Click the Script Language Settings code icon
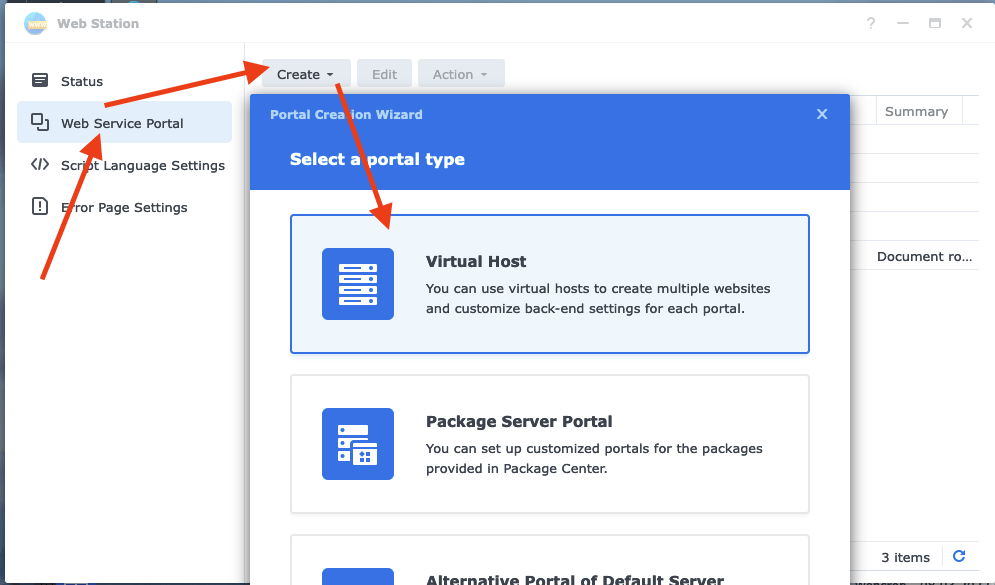Viewport: 995px width, 585px height. point(41,165)
